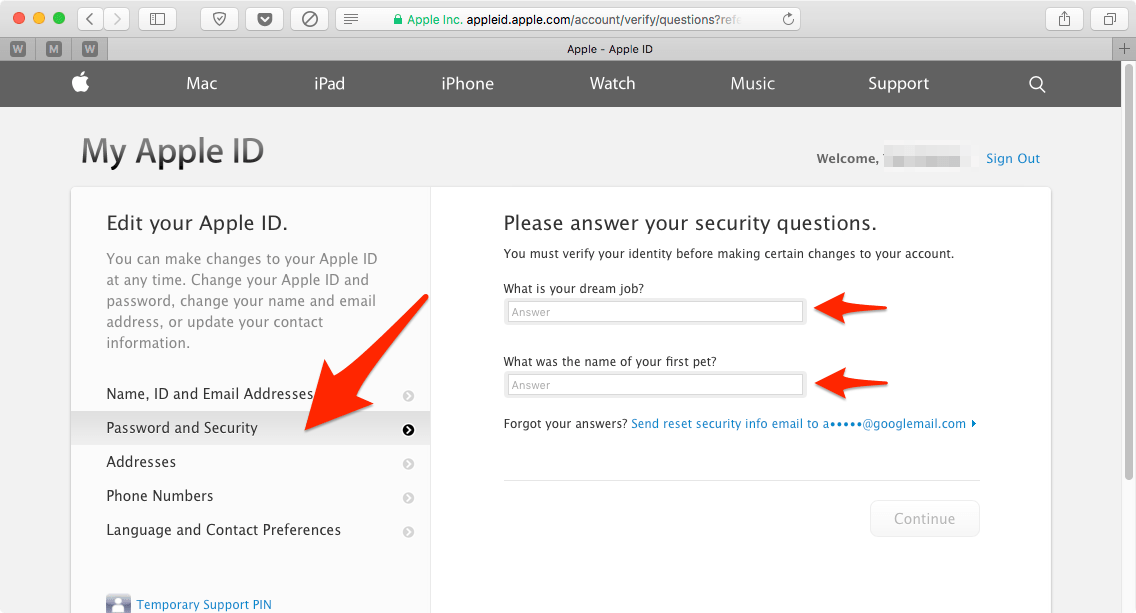Open the Phone Numbers section
The image size is (1136, 613).
pos(250,496)
